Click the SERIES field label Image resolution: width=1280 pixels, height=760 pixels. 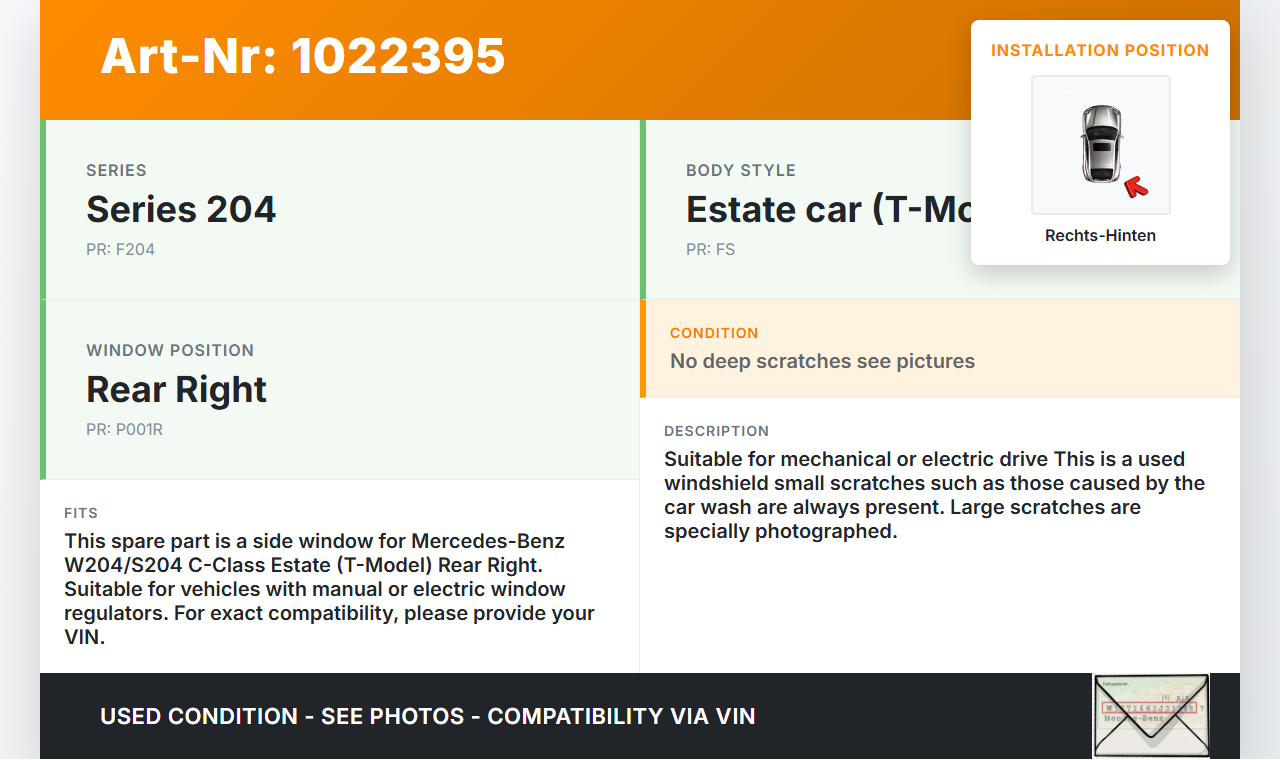click(116, 171)
